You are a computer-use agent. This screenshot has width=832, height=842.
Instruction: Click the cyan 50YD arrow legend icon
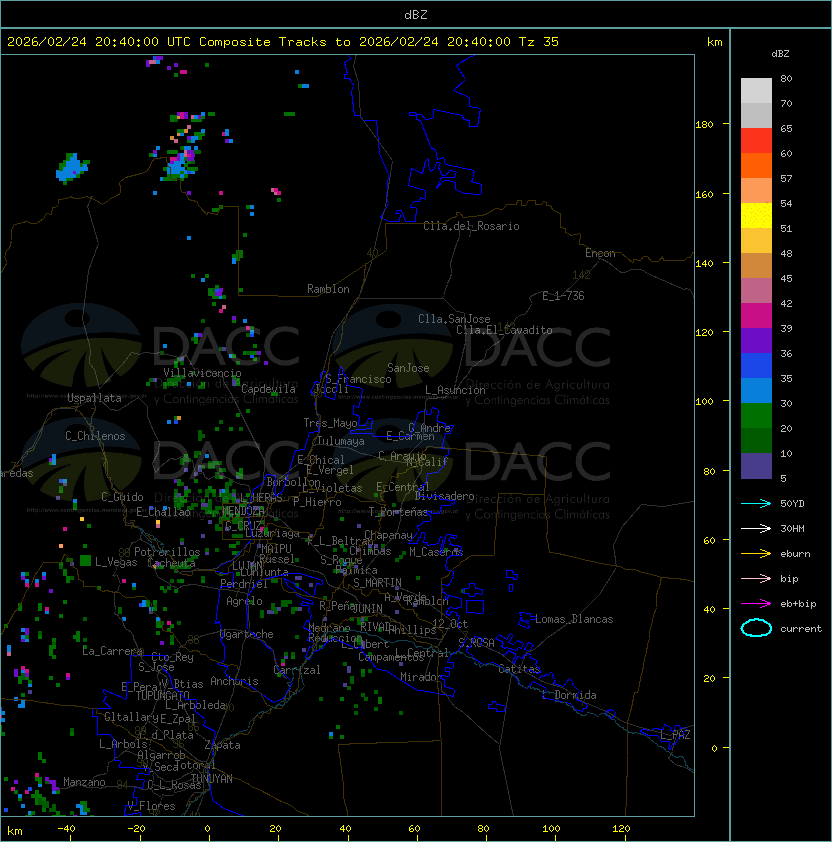(x=756, y=504)
